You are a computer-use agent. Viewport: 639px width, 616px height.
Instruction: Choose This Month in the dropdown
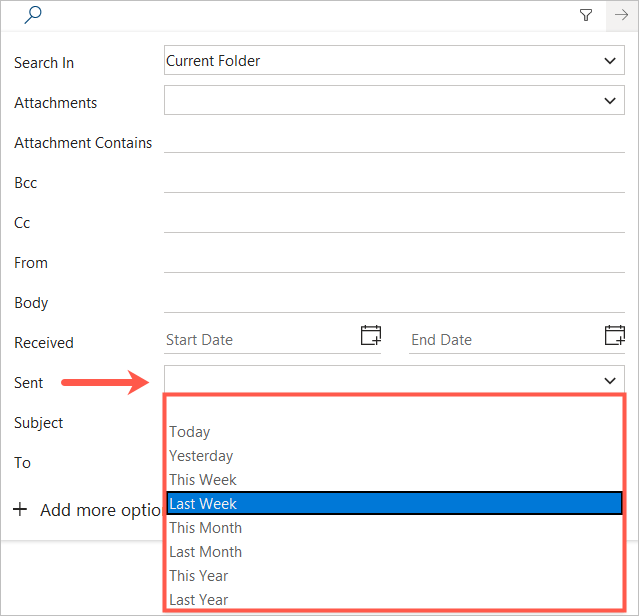pyautogui.click(x=206, y=528)
